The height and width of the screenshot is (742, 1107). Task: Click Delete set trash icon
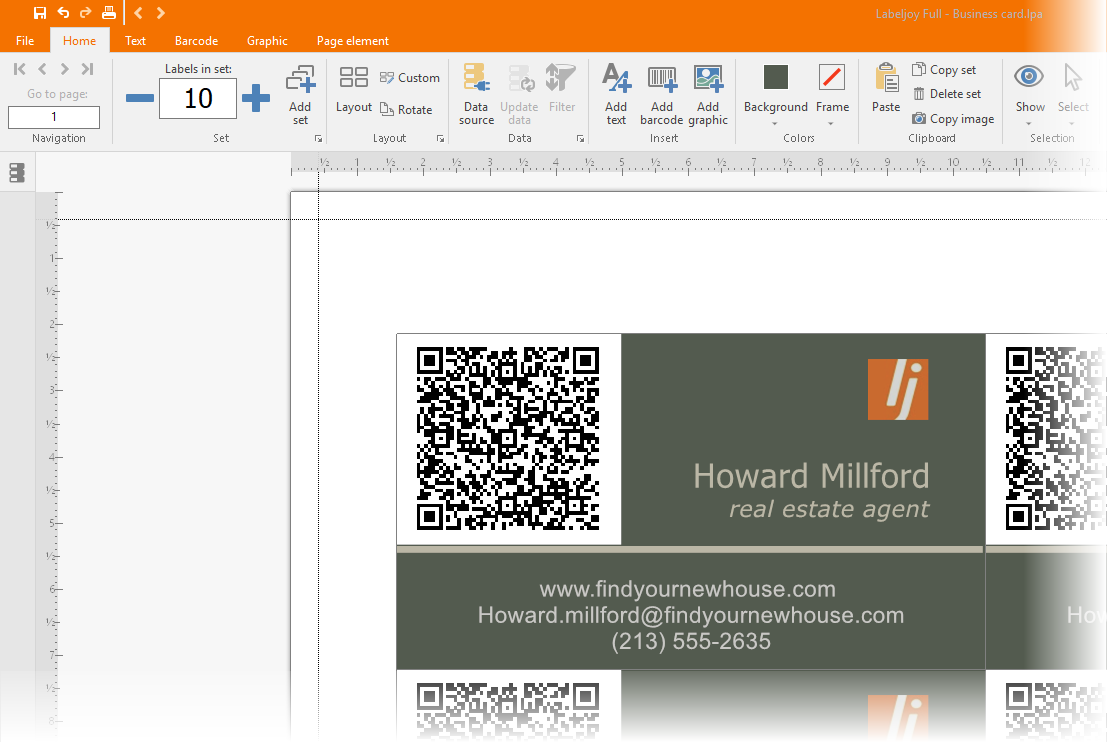(919, 94)
